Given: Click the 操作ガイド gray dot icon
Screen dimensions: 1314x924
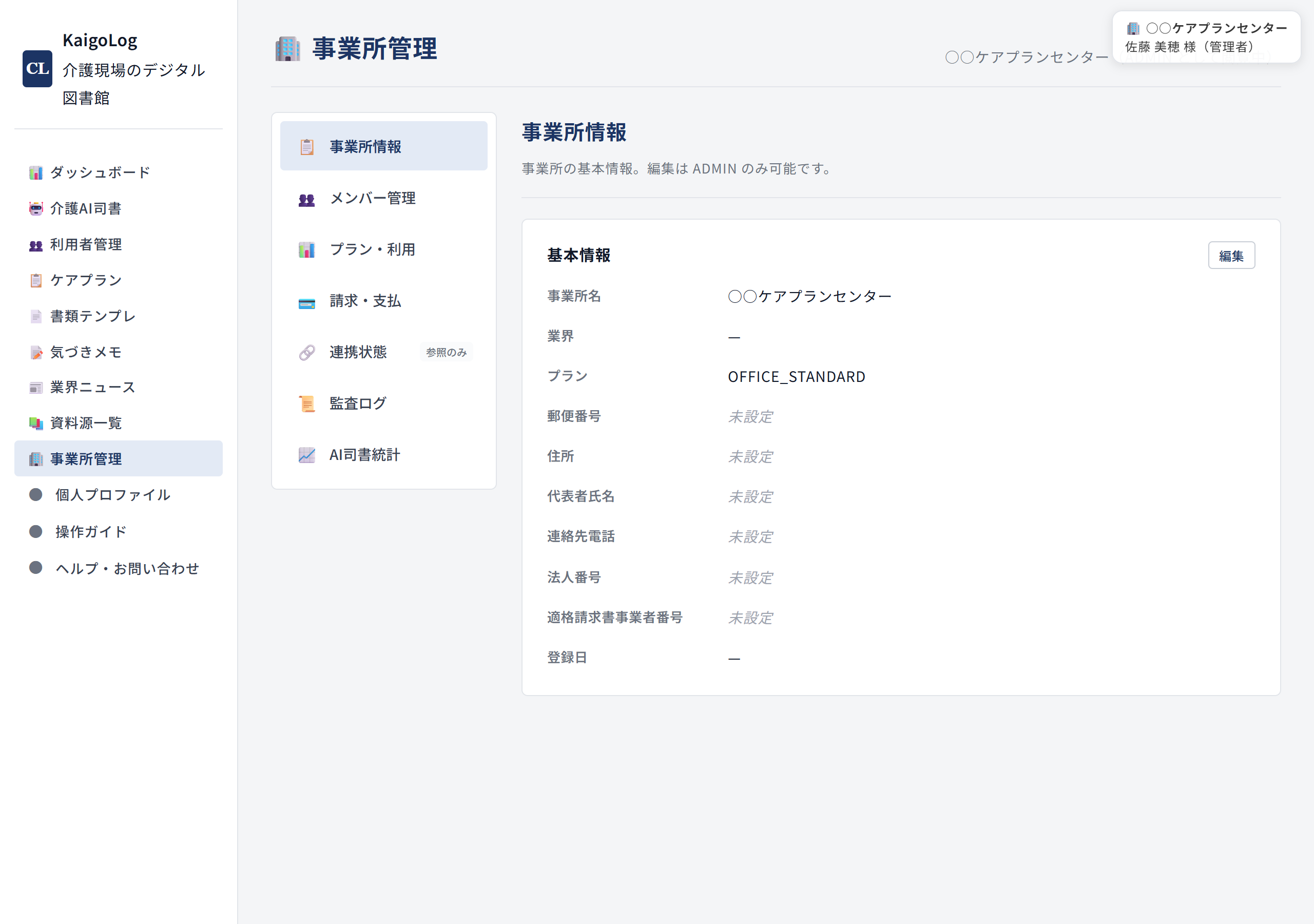Looking at the screenshot, I should coord(35,531).
